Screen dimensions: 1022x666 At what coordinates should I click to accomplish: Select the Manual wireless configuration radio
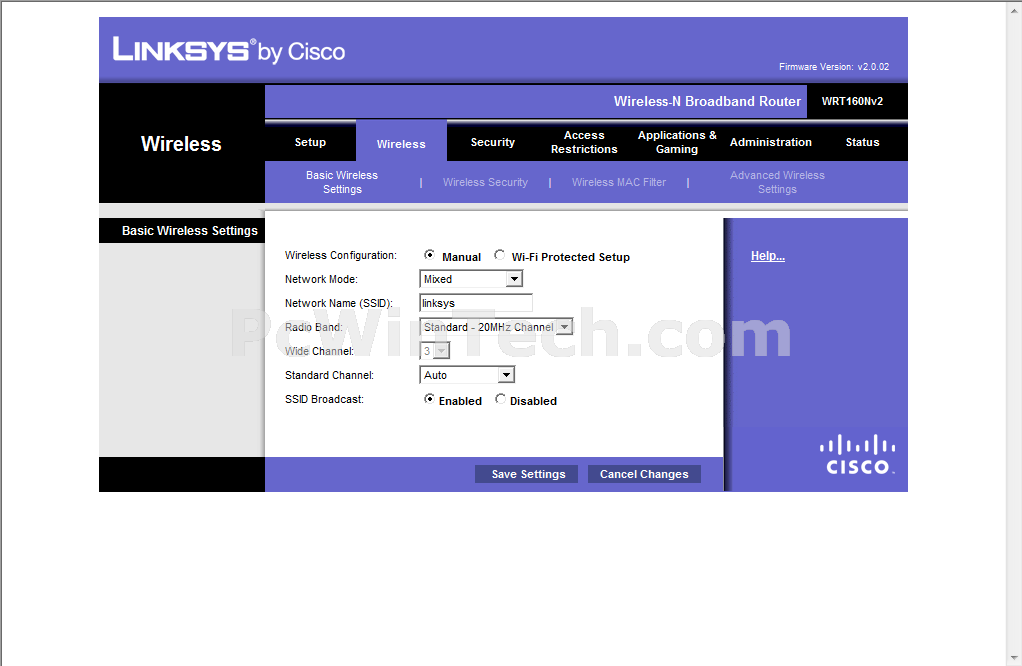click(429, 255)
